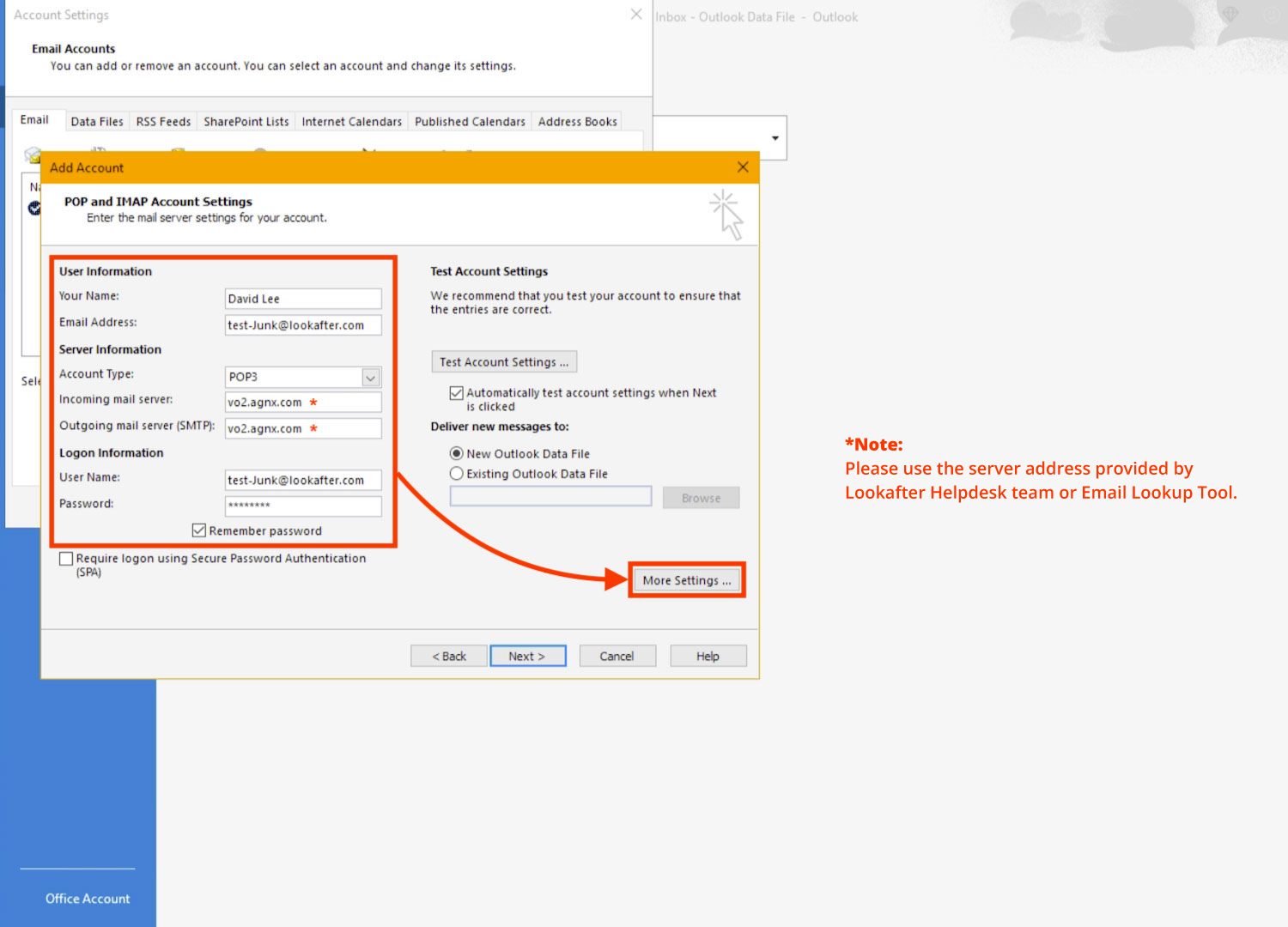Click the Your Name input field
This screenshot has height=927, width=1288.
point(302,299)
